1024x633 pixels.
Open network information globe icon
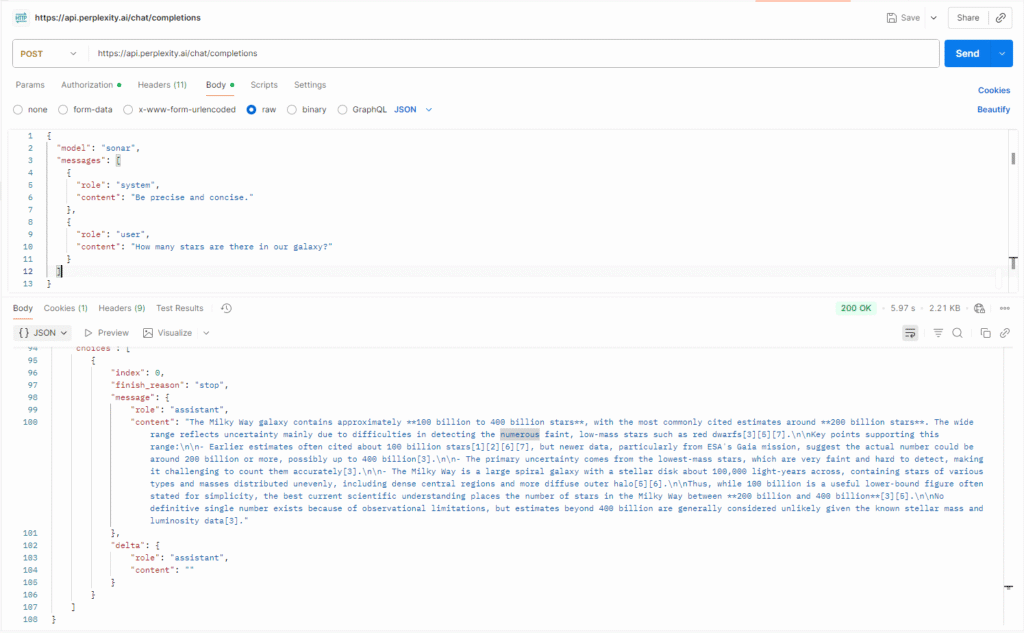[979, 308]
